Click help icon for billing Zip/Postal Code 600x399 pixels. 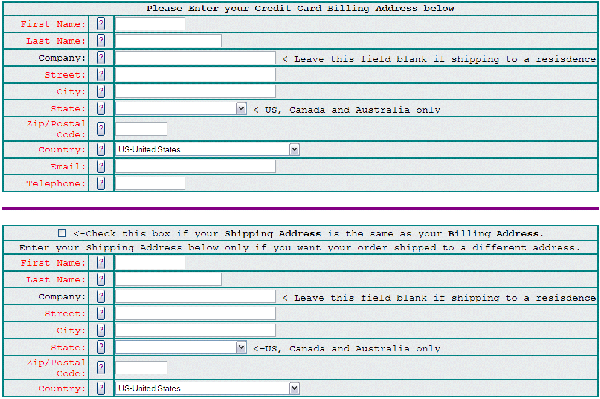pyautogui.click(x=101, y=129)
